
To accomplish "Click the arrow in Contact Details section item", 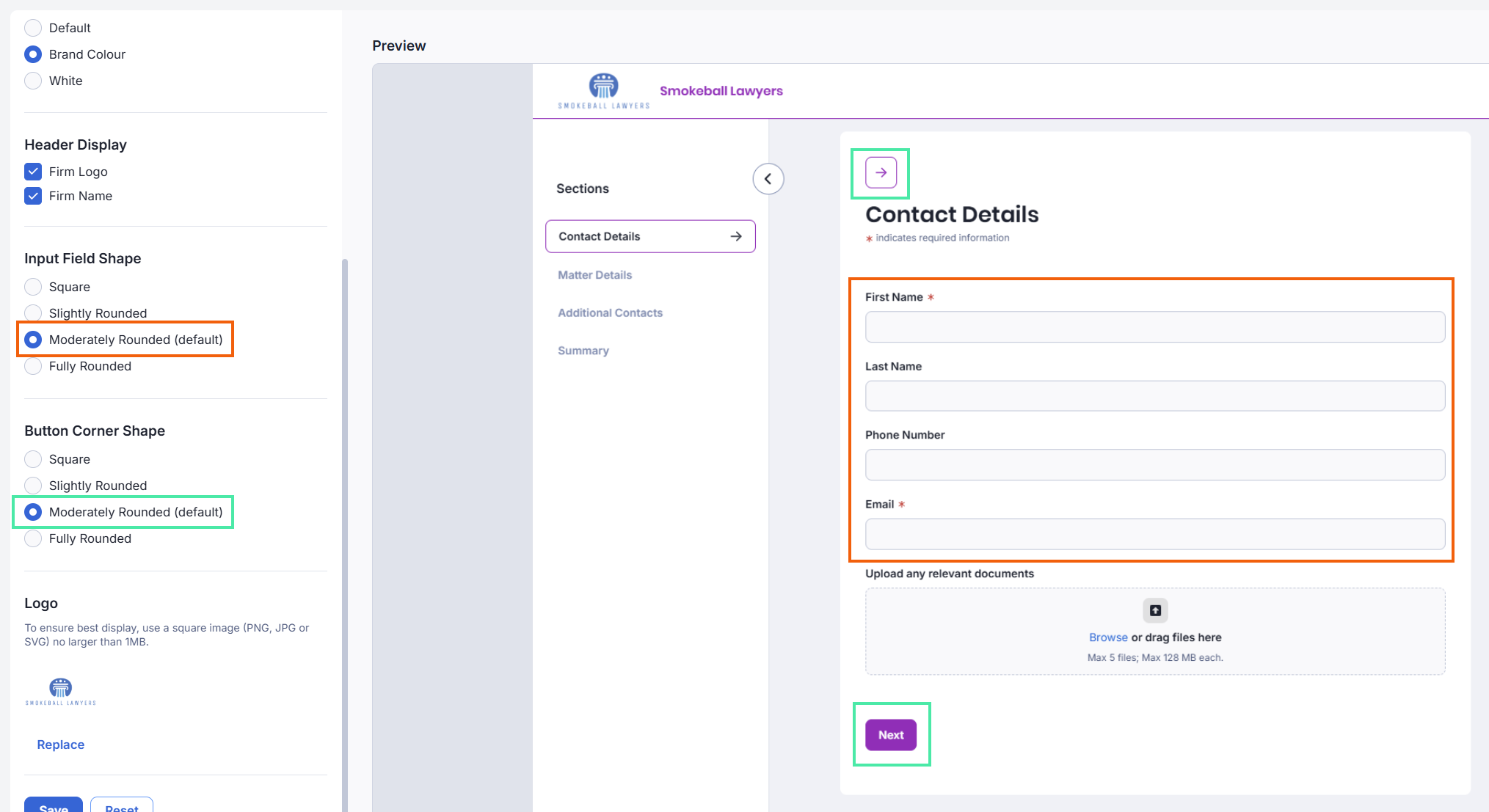I will coord(736,236).
